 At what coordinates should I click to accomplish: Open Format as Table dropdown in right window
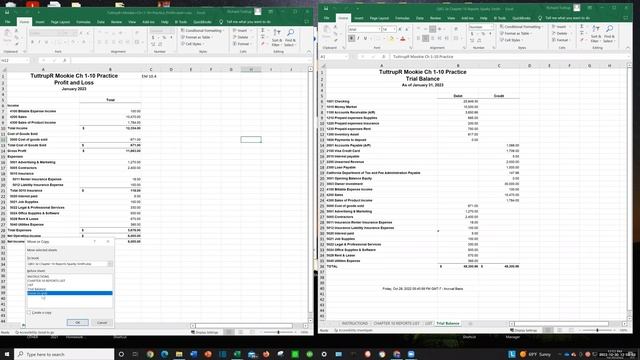(x=516, y=33)
